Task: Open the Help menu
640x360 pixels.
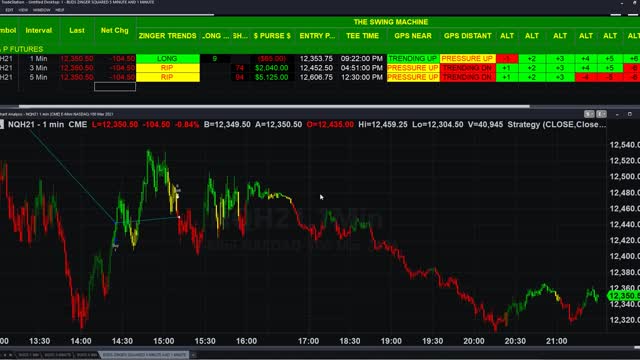Action: point(60,10)
